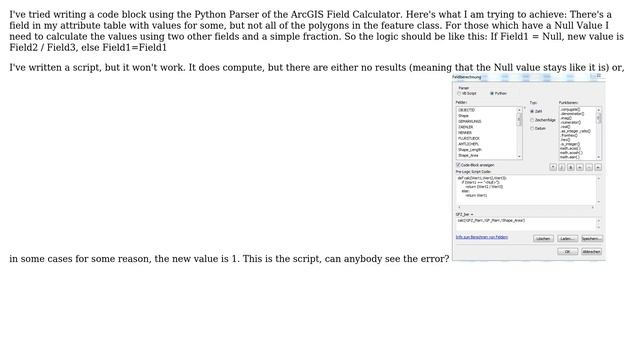Confirm the calculation with OK
Viewport: 640px width, 360px height.
tap(567, 251)
